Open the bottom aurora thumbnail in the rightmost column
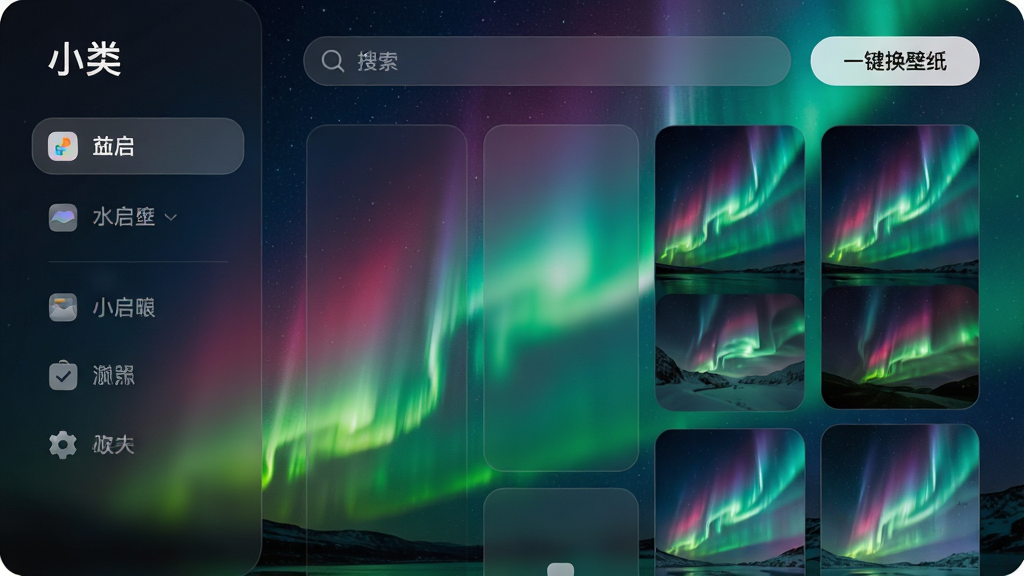The width and height of the screenshot is (1024, 576). coord(900,500)
